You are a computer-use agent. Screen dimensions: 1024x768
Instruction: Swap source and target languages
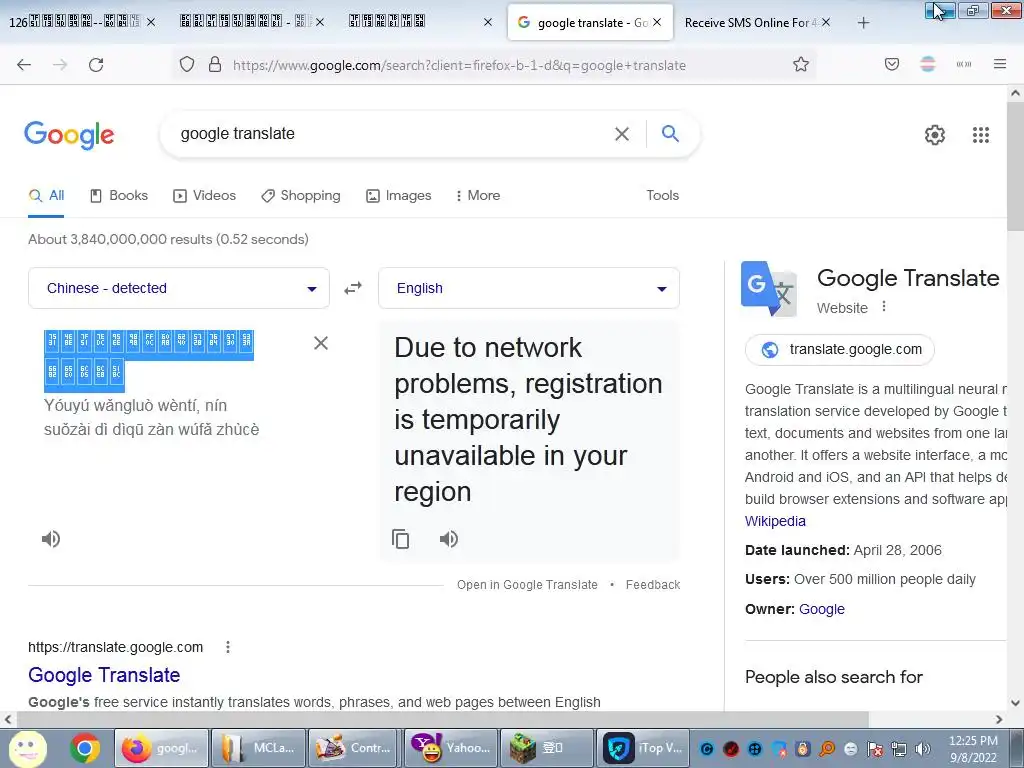[x=353, y=288]
